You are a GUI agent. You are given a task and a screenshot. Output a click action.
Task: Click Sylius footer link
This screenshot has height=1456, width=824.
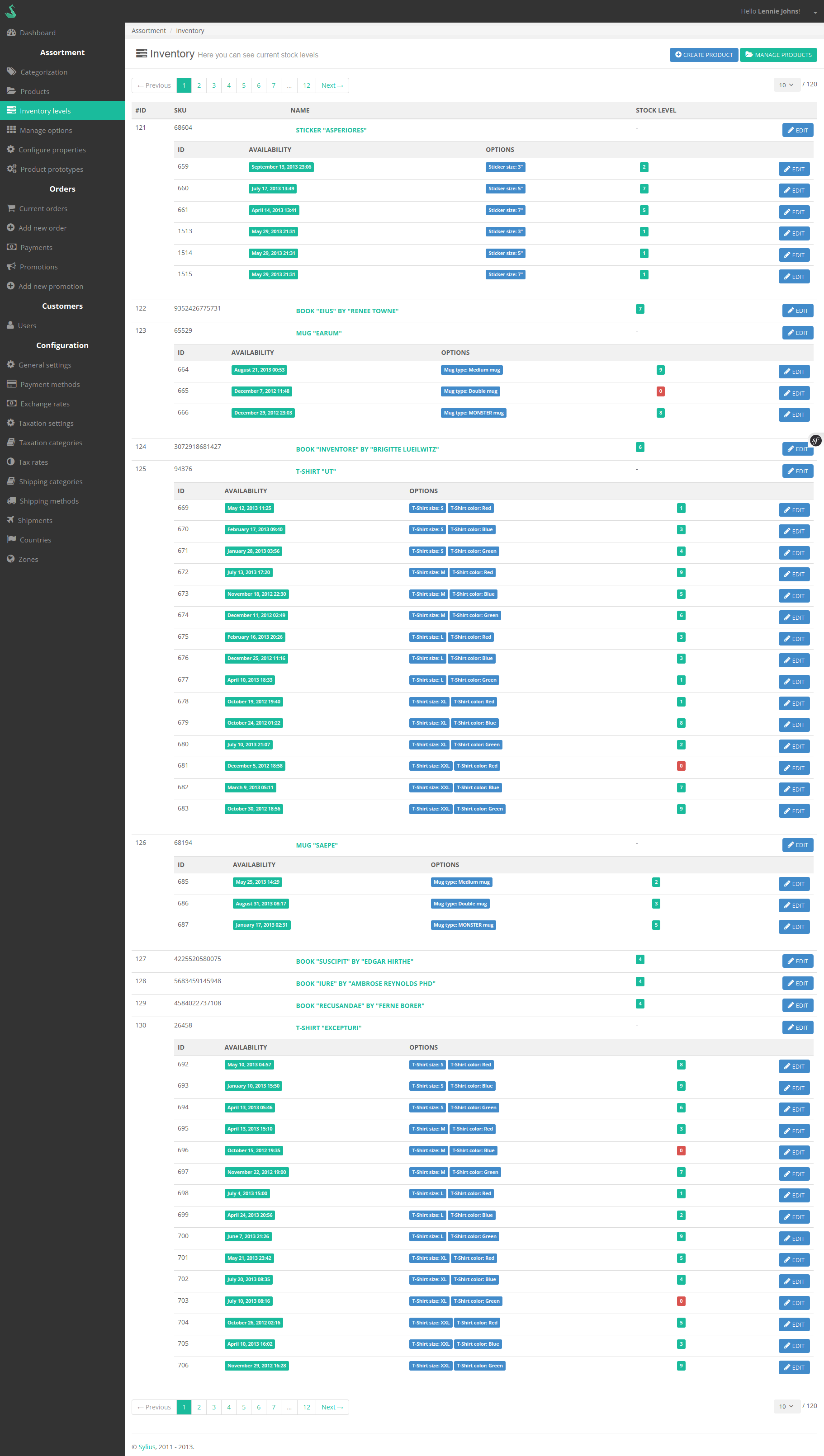(147, 1447)
